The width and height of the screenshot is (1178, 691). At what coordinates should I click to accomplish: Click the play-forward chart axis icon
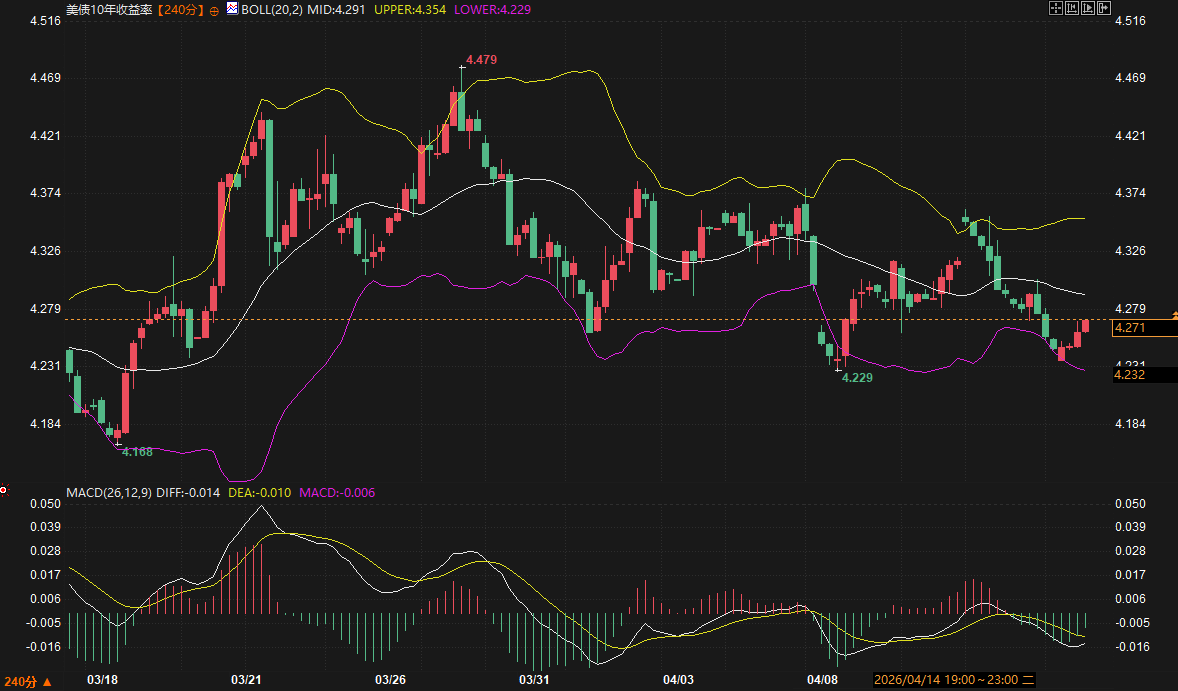pyautogui.click(x=1088, y=8)
